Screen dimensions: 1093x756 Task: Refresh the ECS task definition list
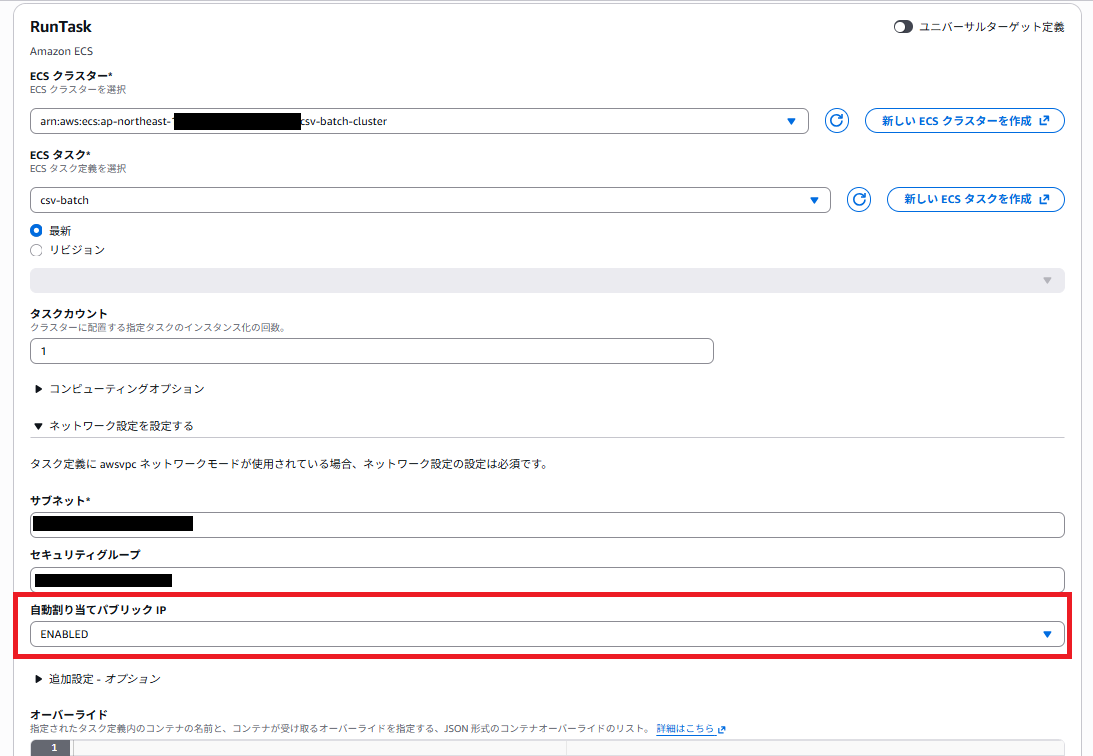[859, 200]
